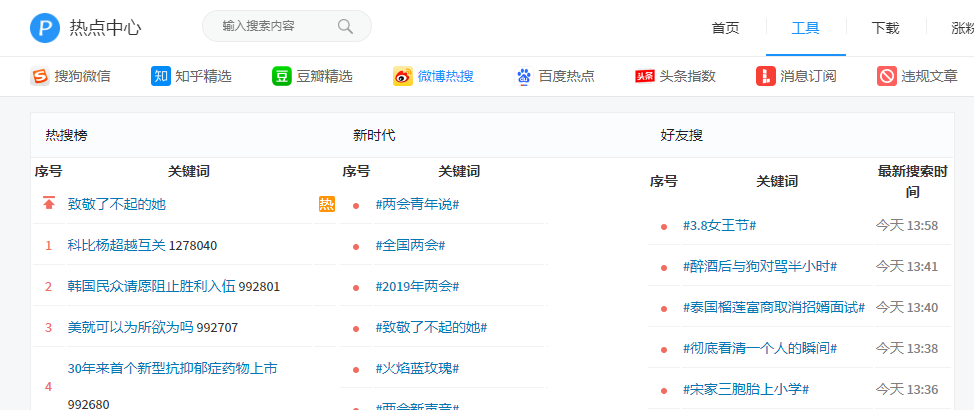Viewport: 974px width, 410px height.
Task: Select the 工具 navigation tab
Action: 805,28
